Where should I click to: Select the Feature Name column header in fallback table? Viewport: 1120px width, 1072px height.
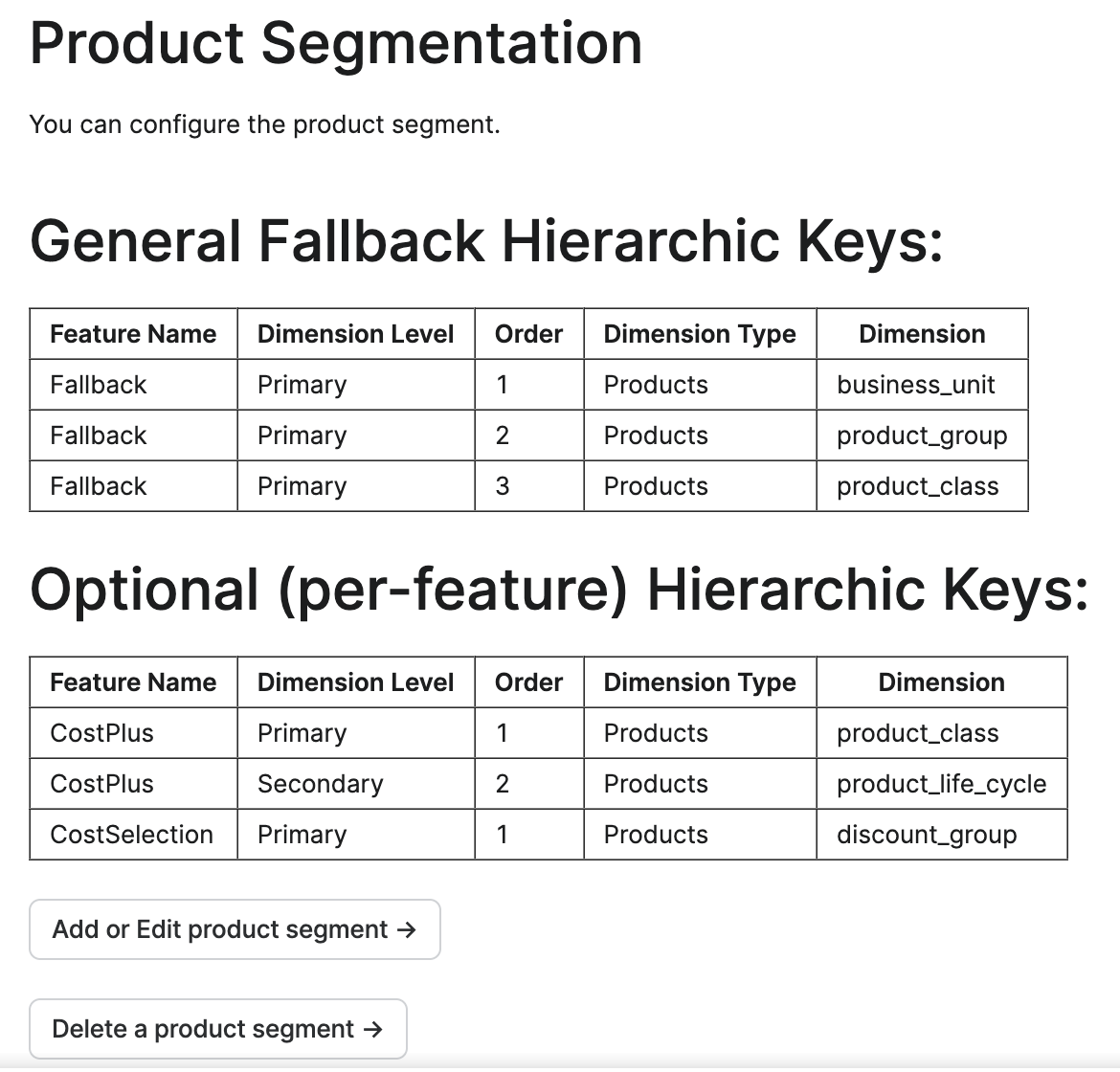tap(133, 333)
